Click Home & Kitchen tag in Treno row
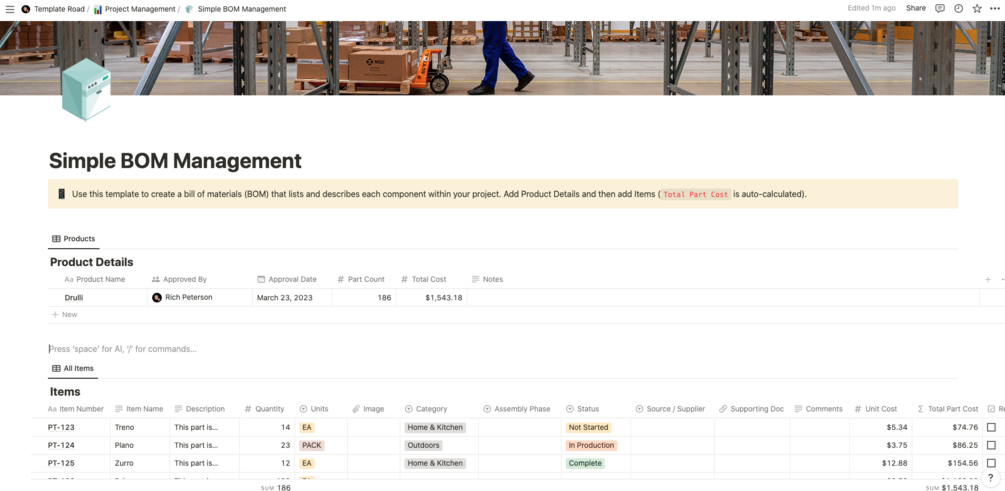This screenshot has width=1005, height=491. coord(435,427)
